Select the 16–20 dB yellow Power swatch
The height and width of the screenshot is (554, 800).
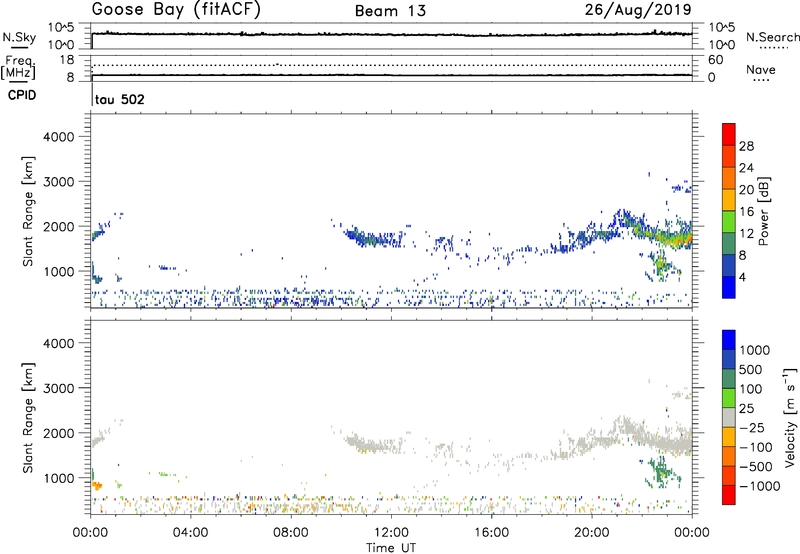729,199
